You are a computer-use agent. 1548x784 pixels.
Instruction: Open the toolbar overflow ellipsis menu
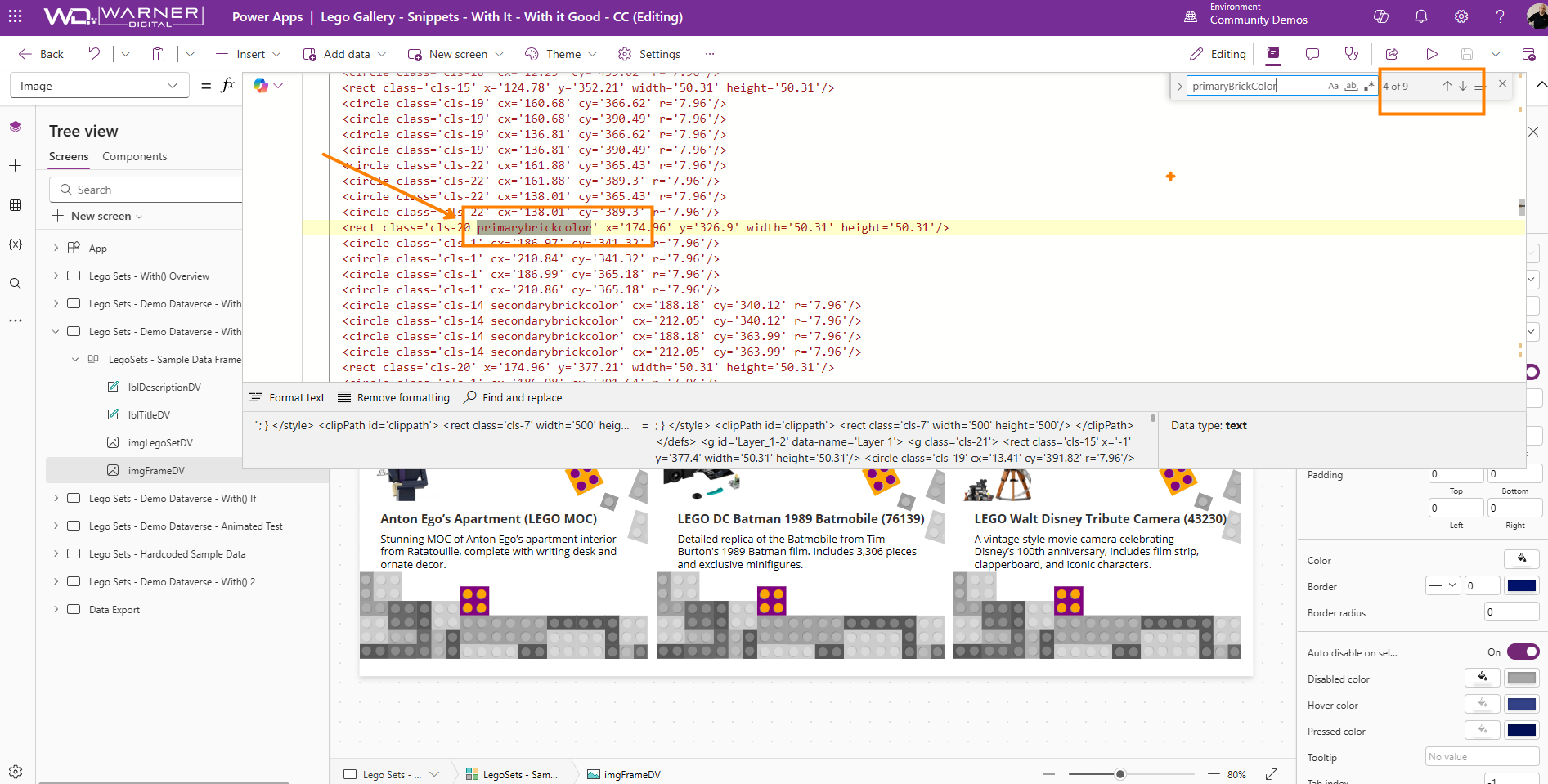coord(710,54)
